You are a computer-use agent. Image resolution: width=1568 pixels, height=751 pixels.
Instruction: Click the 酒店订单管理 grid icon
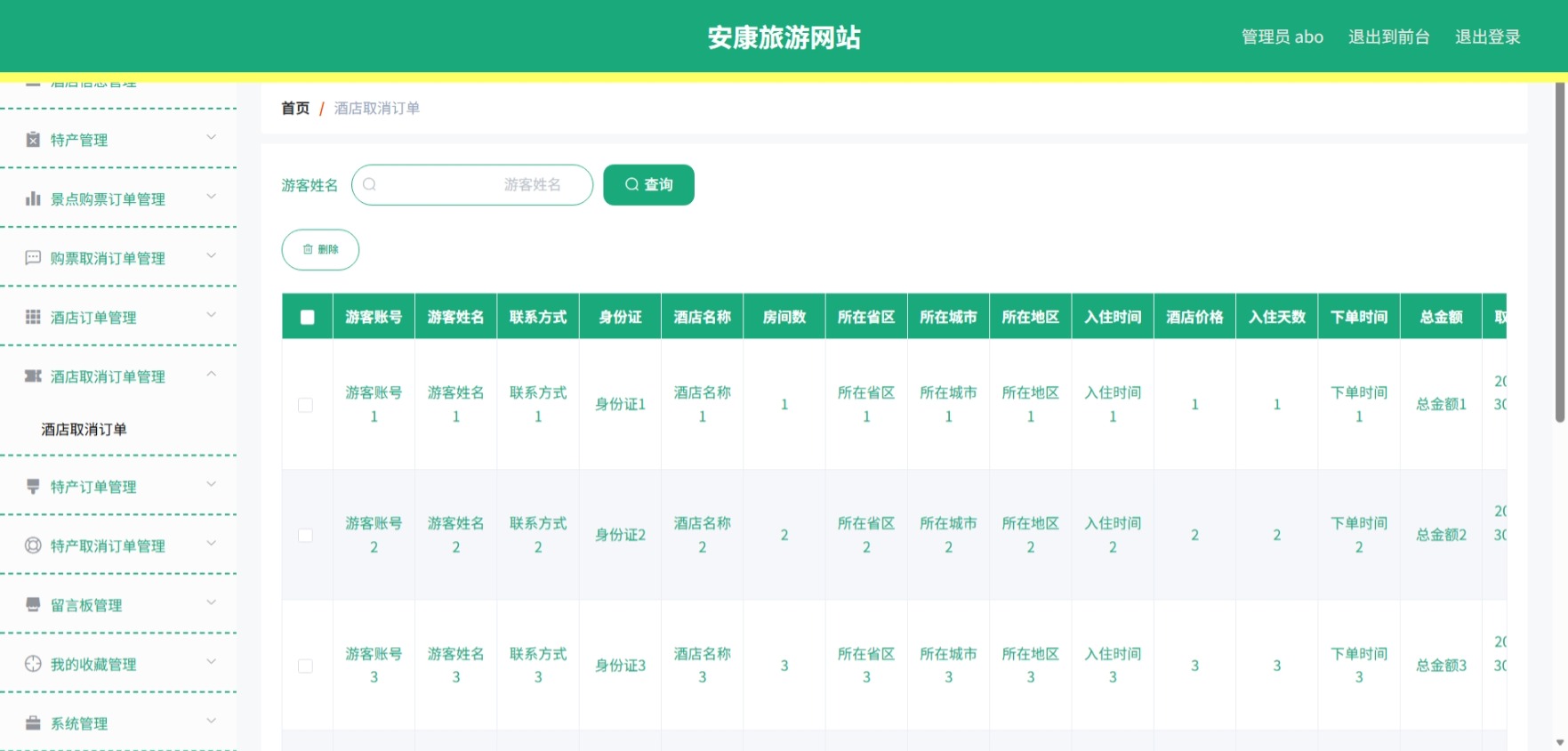33,317
